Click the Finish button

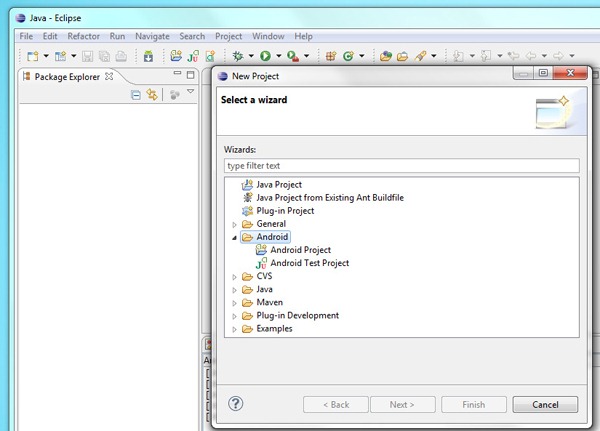tap(474, 405)
